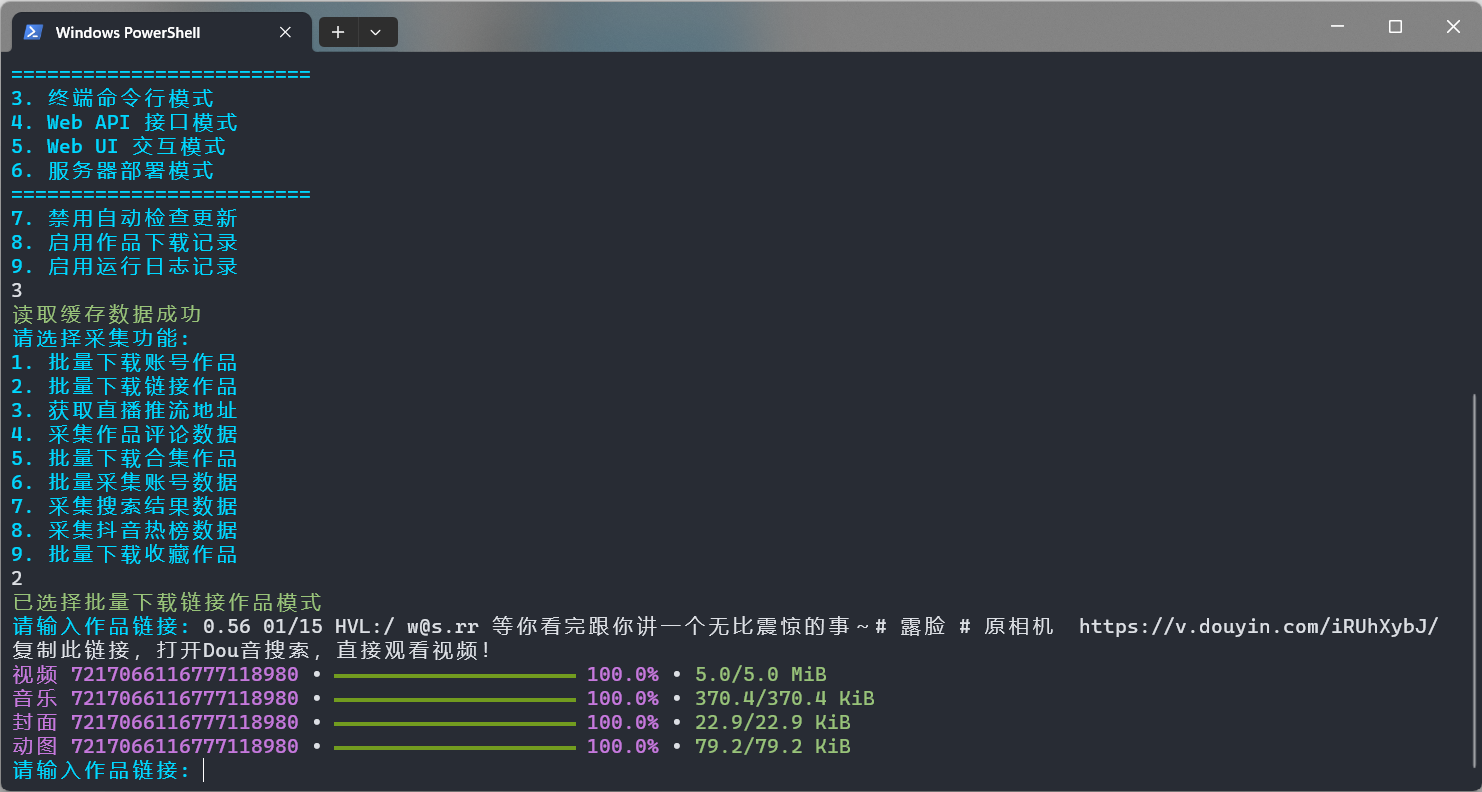Screen dimensions: 1482x792
Task: Click the 动图 download progress bar
Action: click(455, 747)
